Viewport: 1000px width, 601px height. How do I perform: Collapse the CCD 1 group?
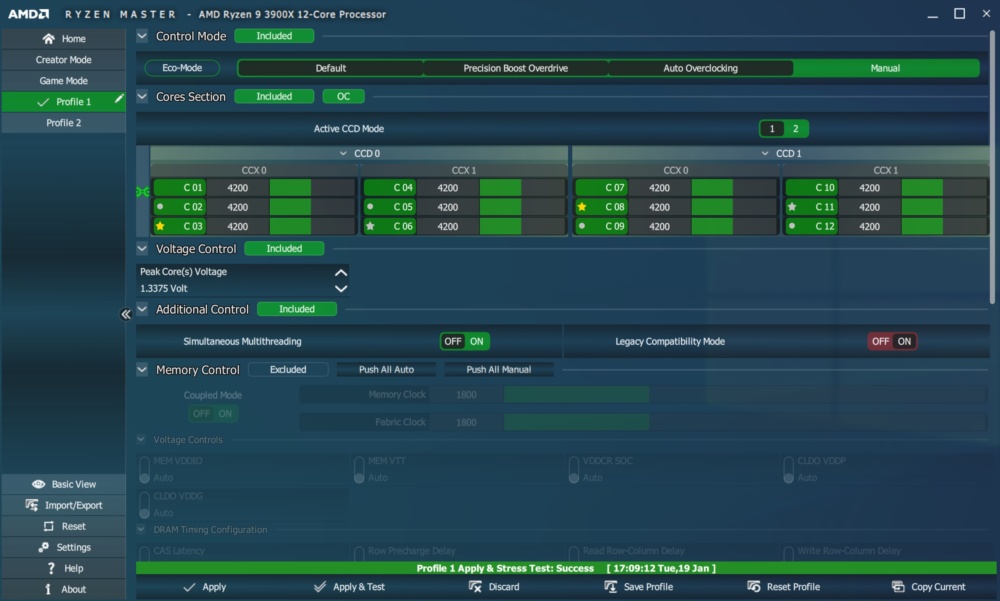765,153
